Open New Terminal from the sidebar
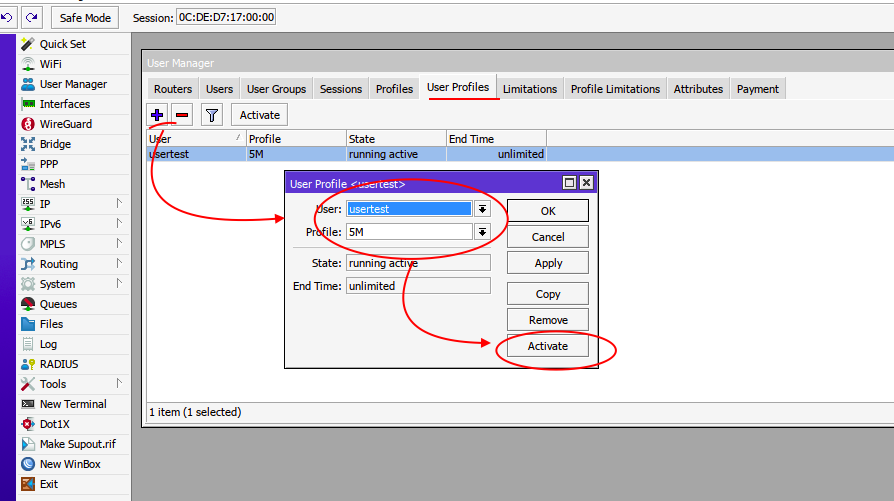894x501 pixels. 72,404
